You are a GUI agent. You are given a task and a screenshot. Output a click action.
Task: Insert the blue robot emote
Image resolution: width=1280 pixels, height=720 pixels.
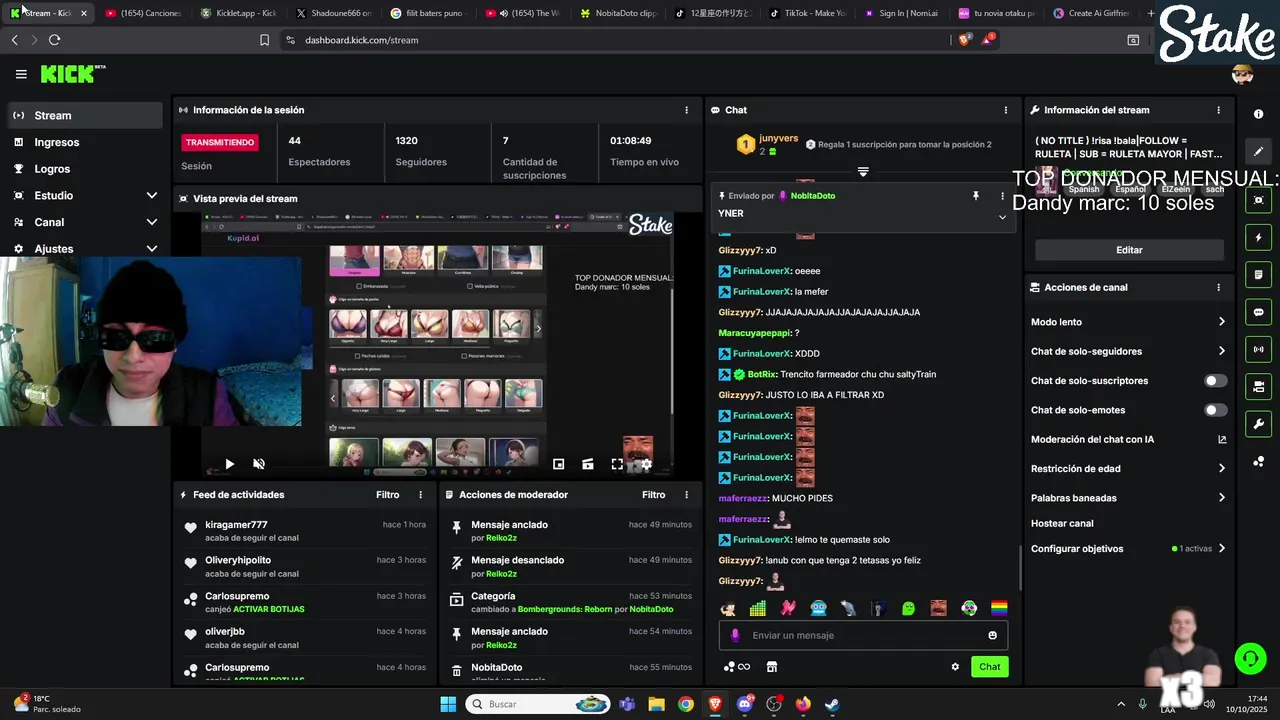point(818,608)
